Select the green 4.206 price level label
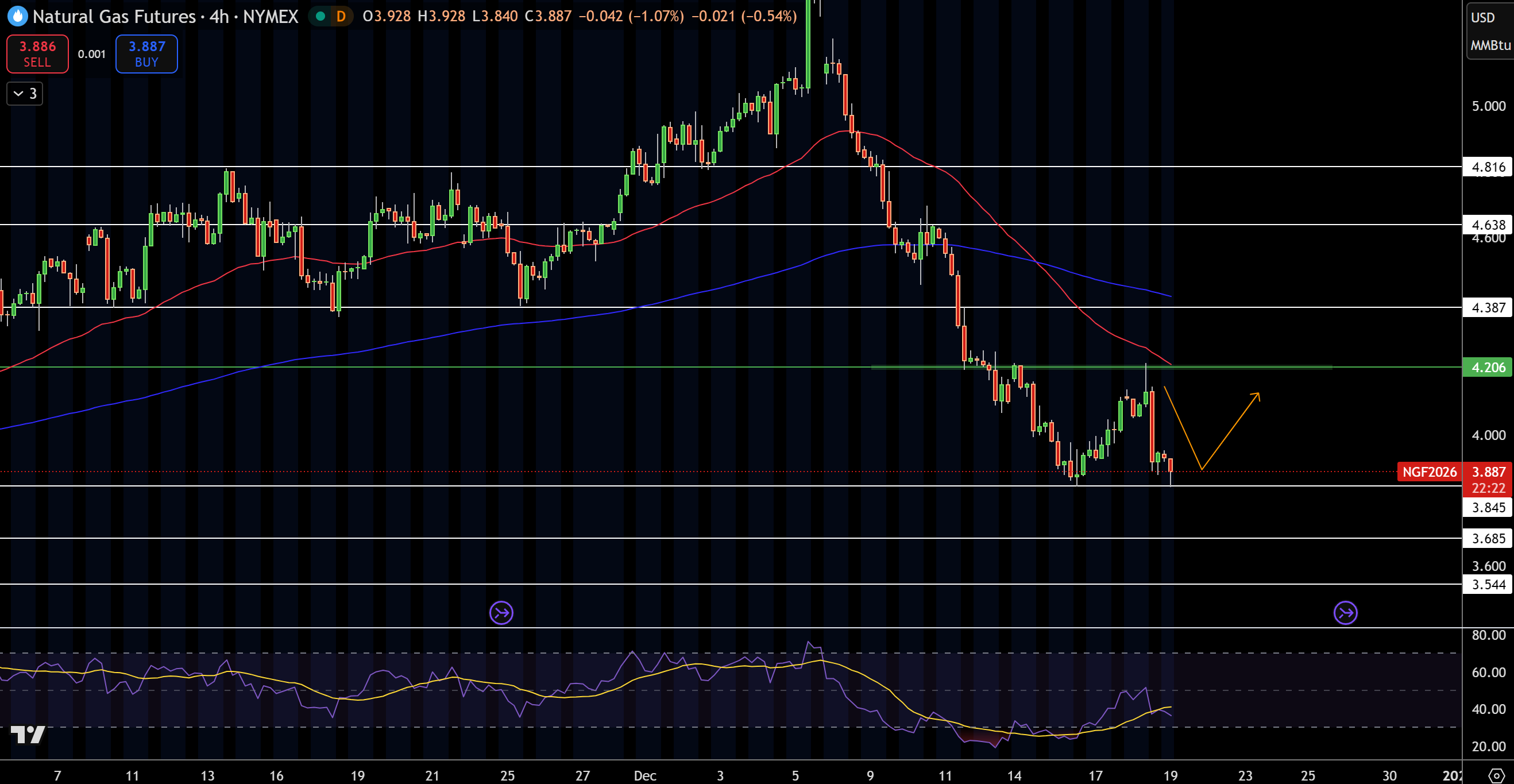 1488,368
